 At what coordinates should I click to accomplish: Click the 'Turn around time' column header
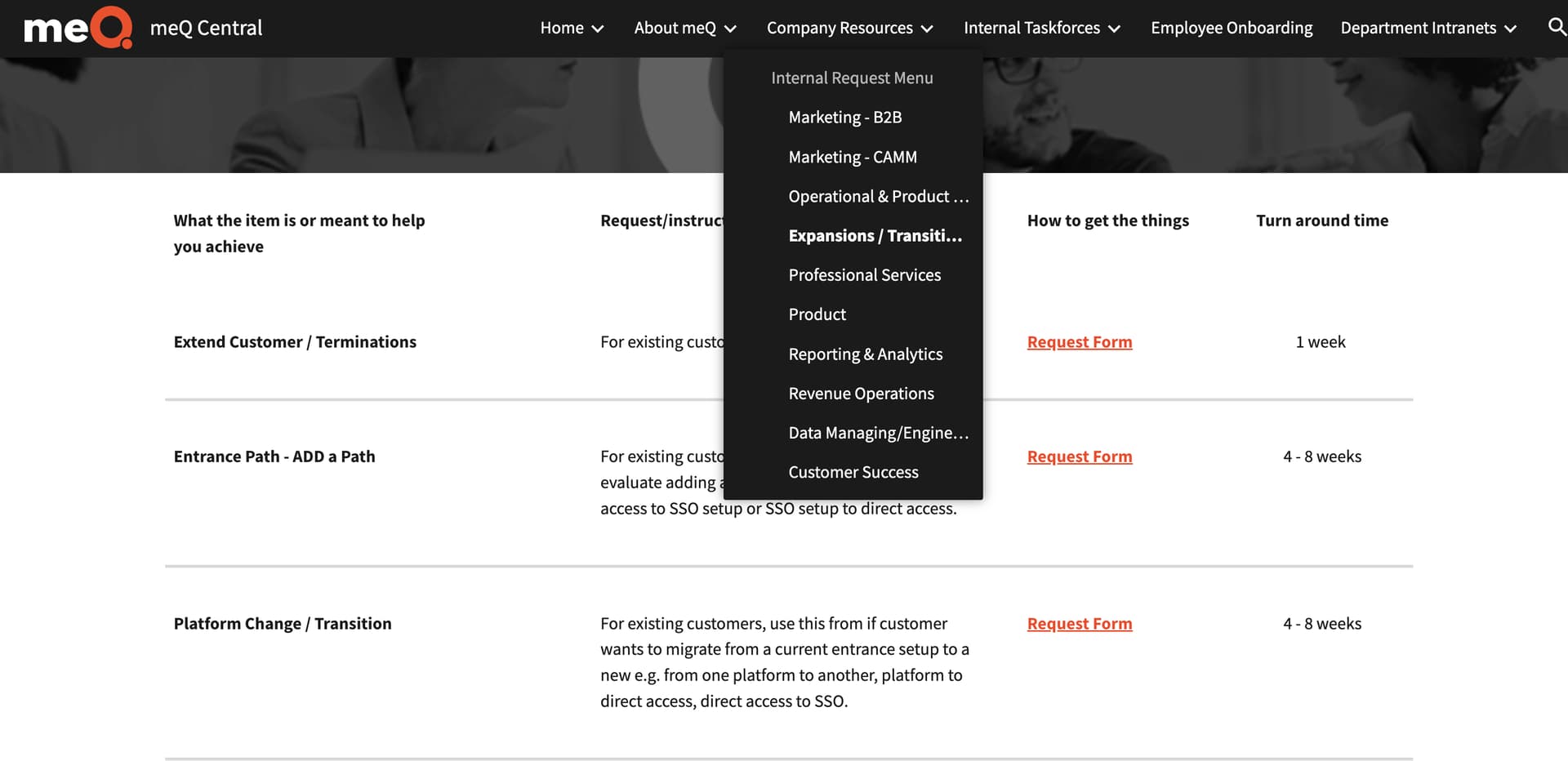(x=1322, y=220)
